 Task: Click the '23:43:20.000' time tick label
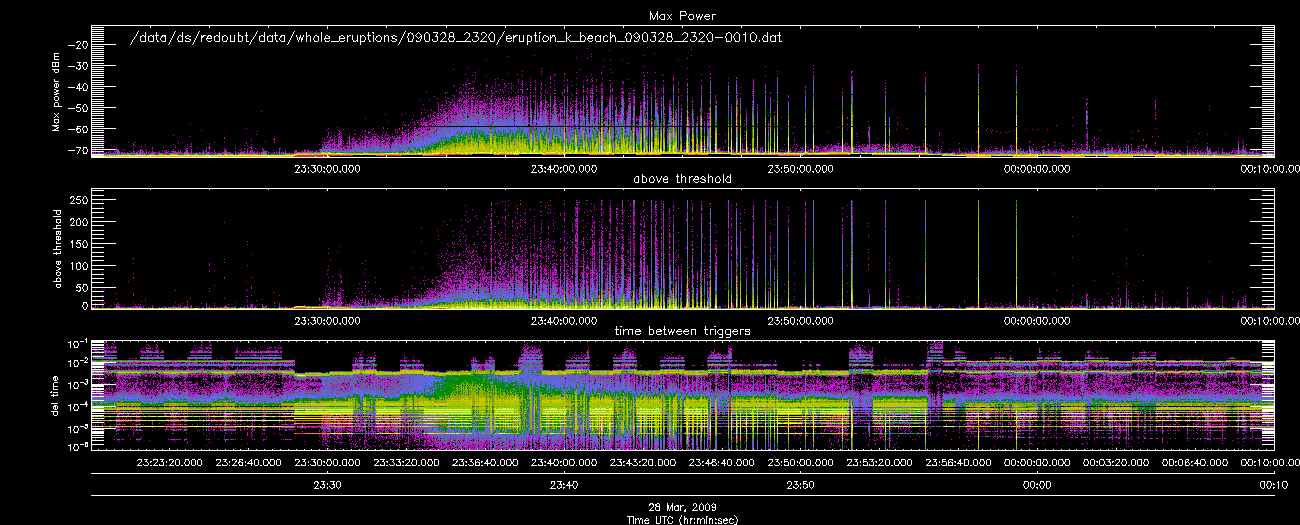pyautogui.click(x=643, y=463)
